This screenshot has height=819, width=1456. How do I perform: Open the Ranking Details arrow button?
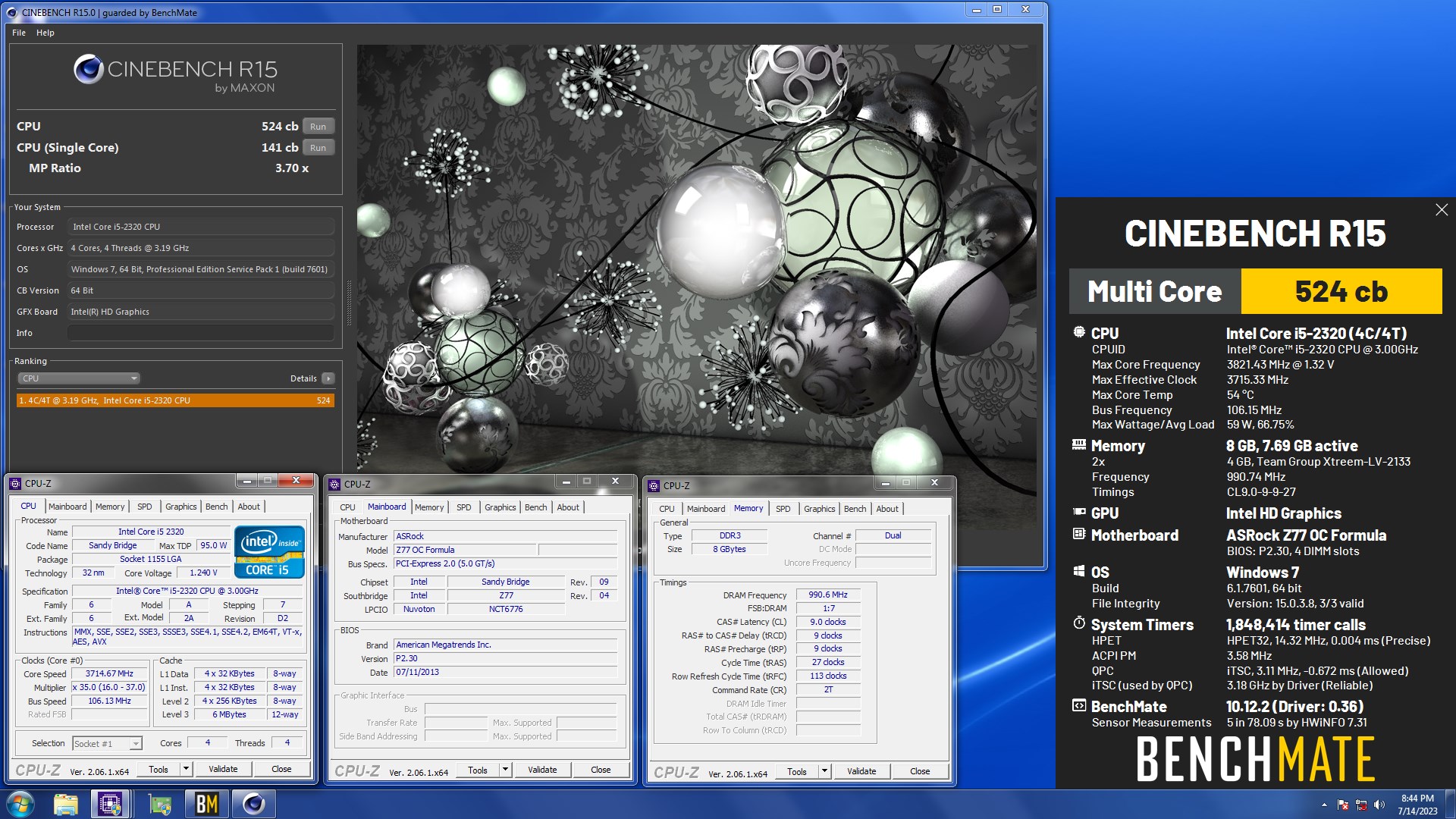pyautogui.click(x=328, y=378)
